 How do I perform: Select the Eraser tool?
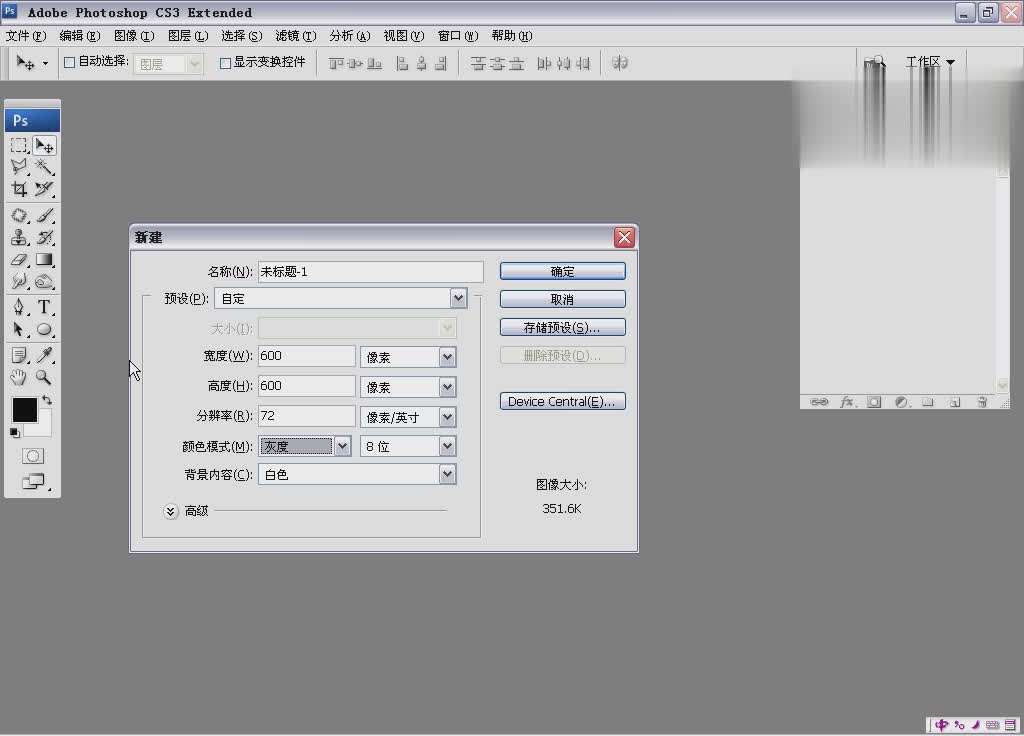tap(19, 259)
